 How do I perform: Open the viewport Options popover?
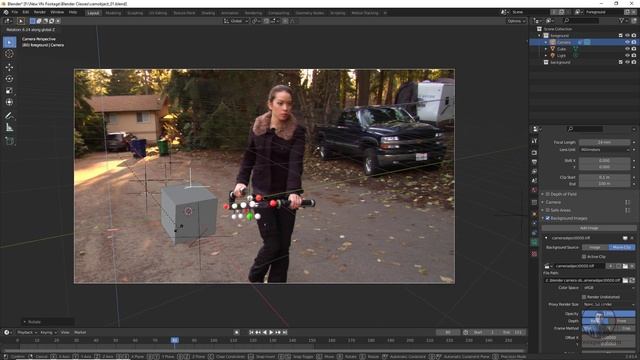[x=516, y=21]
